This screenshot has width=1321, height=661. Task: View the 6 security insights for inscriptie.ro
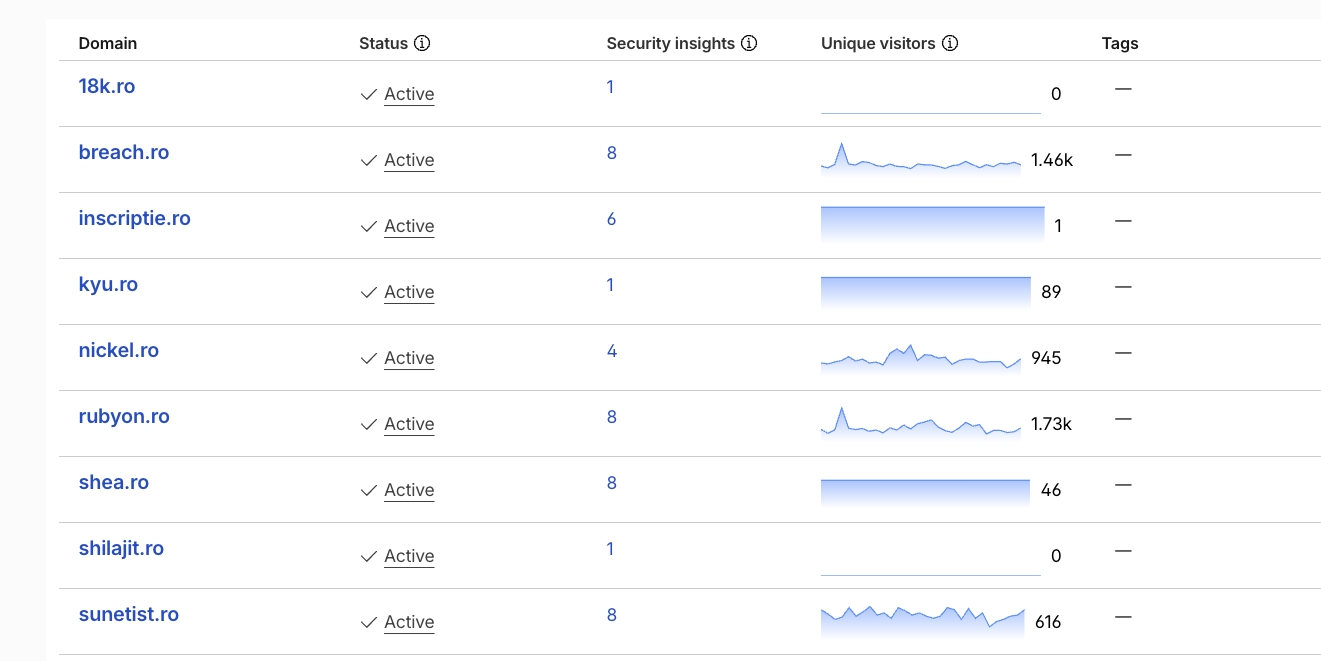[x=611, y=219]
